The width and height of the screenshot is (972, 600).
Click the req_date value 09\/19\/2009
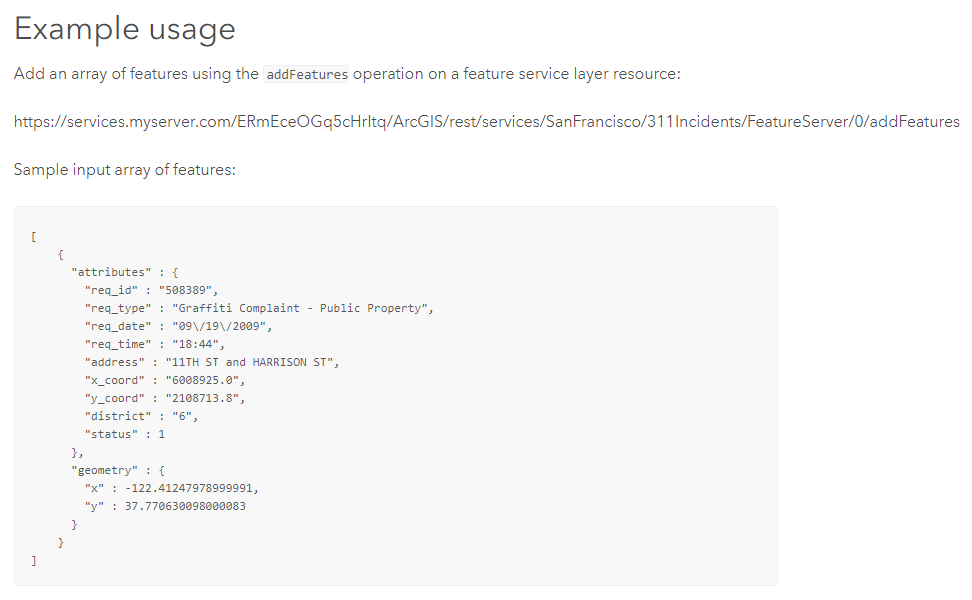tap(219, 326)
